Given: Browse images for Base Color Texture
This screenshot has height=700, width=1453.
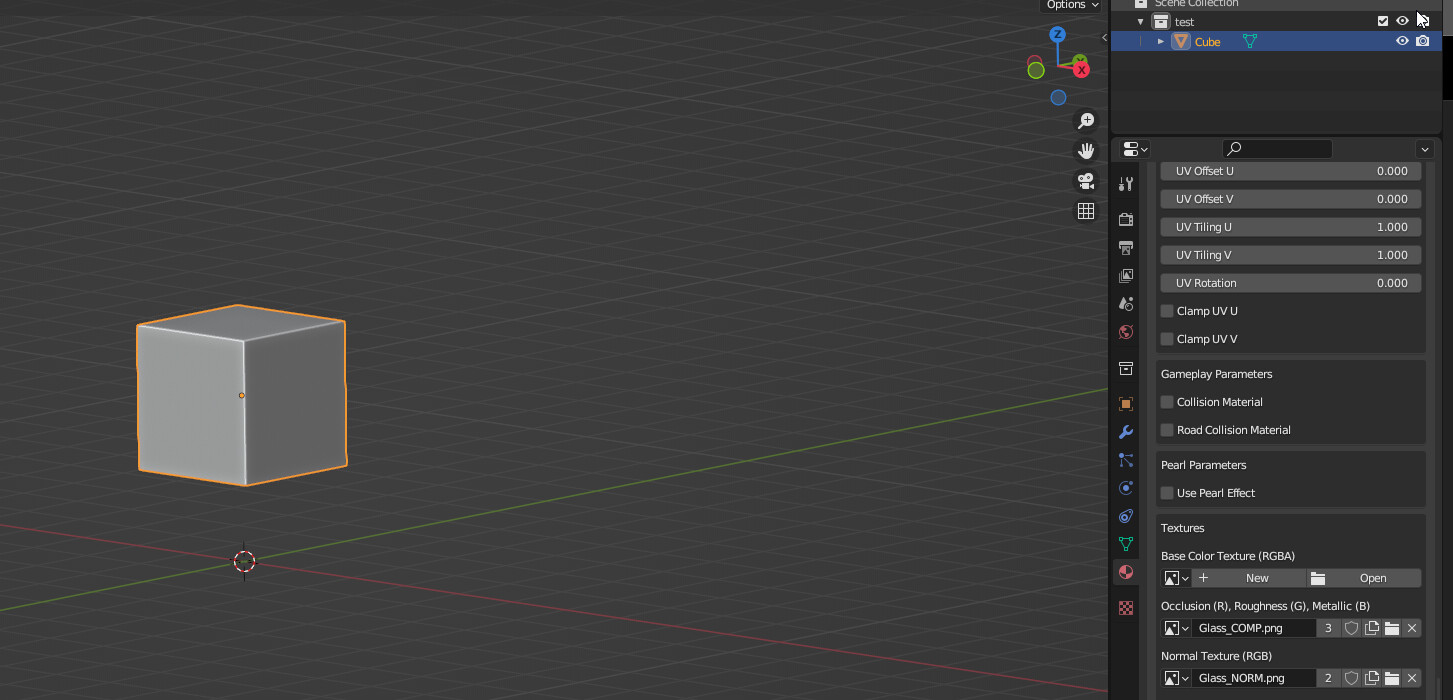Looking at the screenshot, I should pyautogui.click(x=1176, y=578).
